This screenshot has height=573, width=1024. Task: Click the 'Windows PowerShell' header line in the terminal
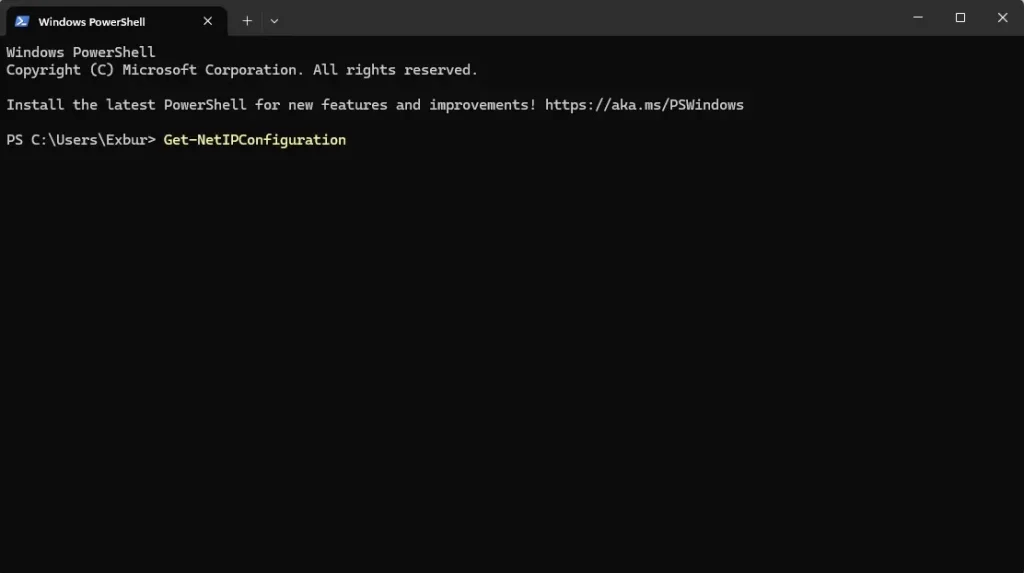80,52
